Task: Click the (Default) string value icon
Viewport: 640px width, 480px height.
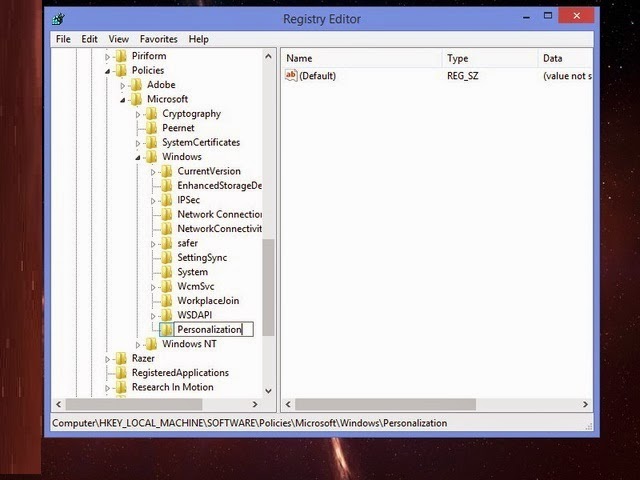Action: (291, 76)
